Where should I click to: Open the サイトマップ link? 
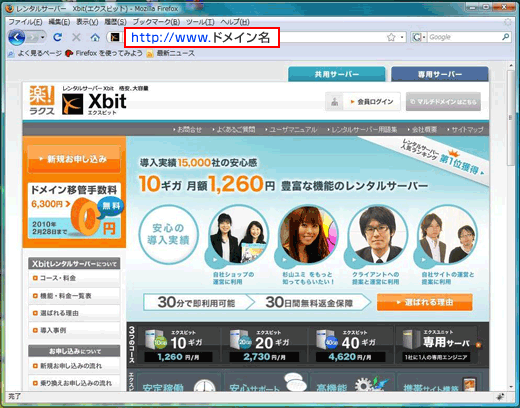465,129
